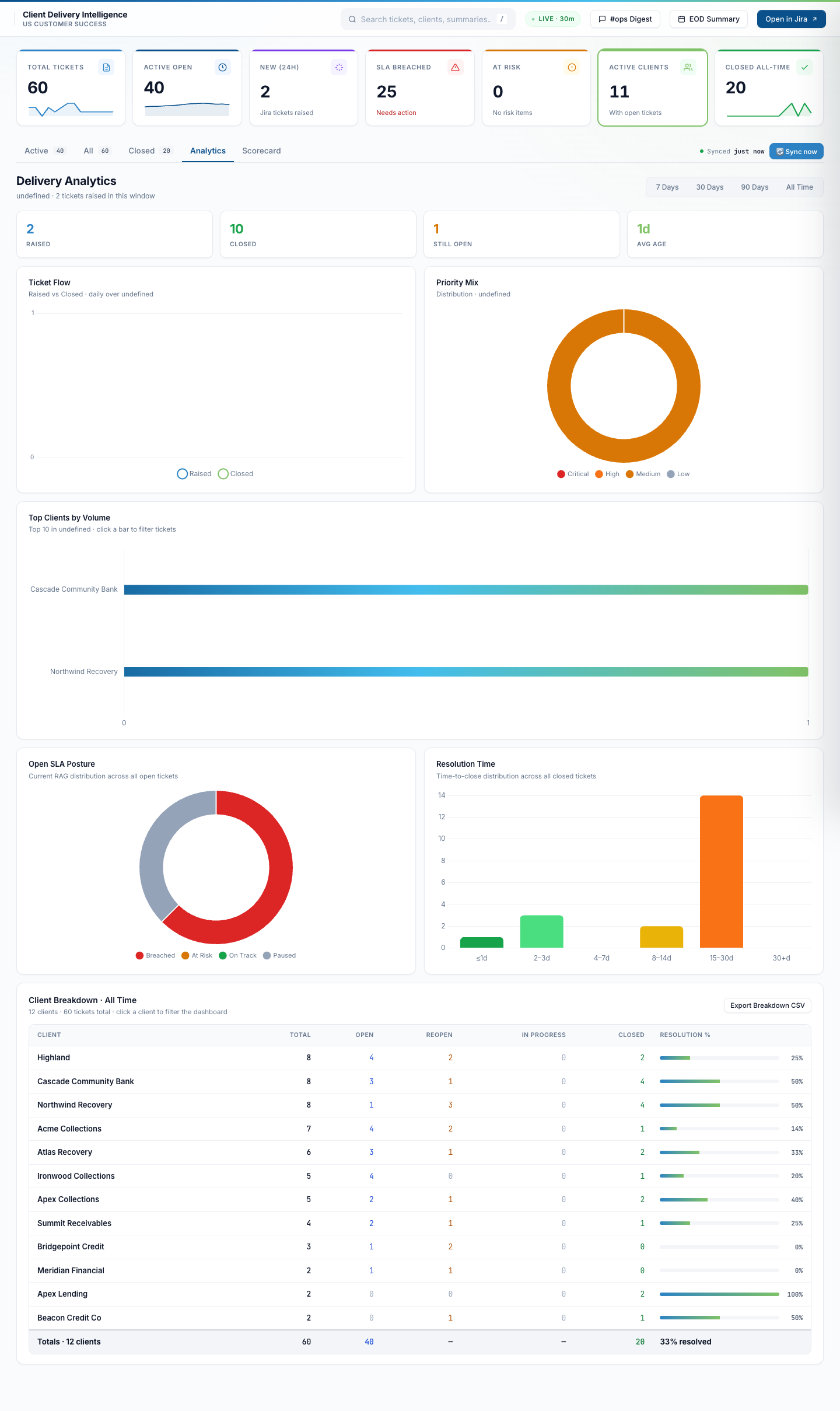Toggle Breached in SLA Posture legend

(x=155, y=955)
